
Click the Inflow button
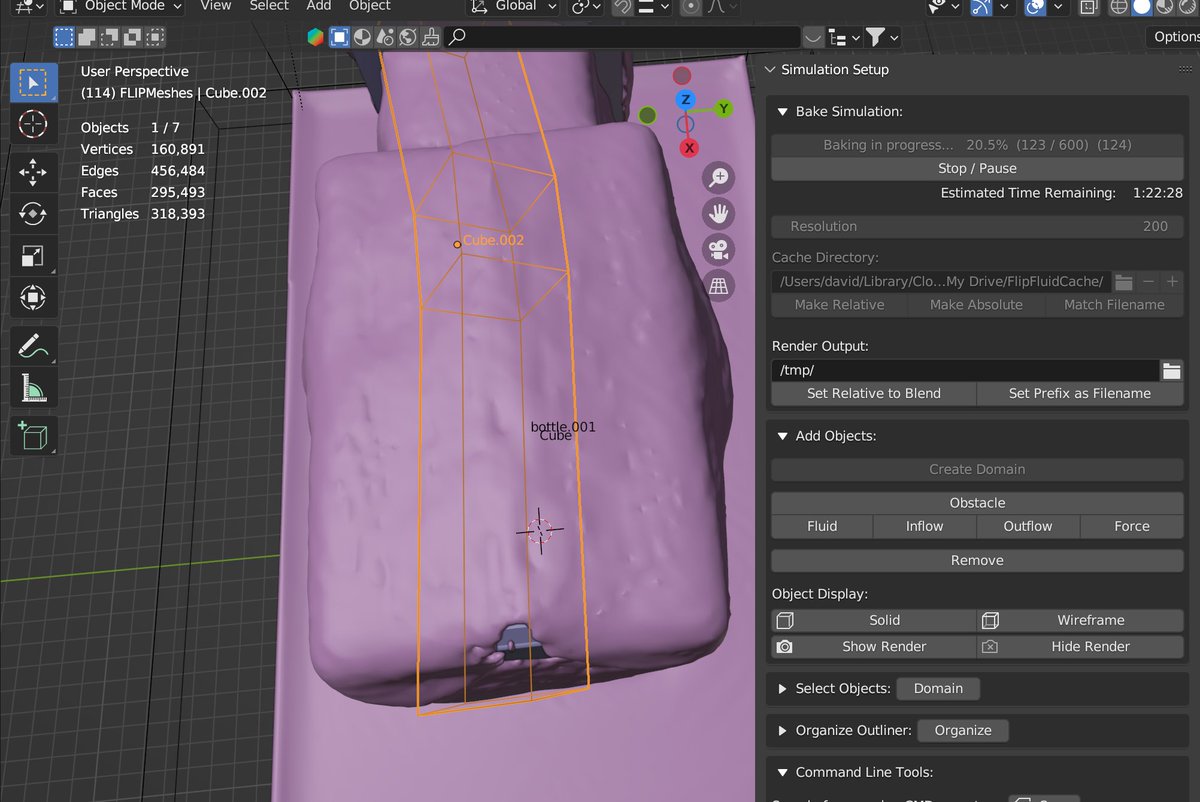point(925,526)
